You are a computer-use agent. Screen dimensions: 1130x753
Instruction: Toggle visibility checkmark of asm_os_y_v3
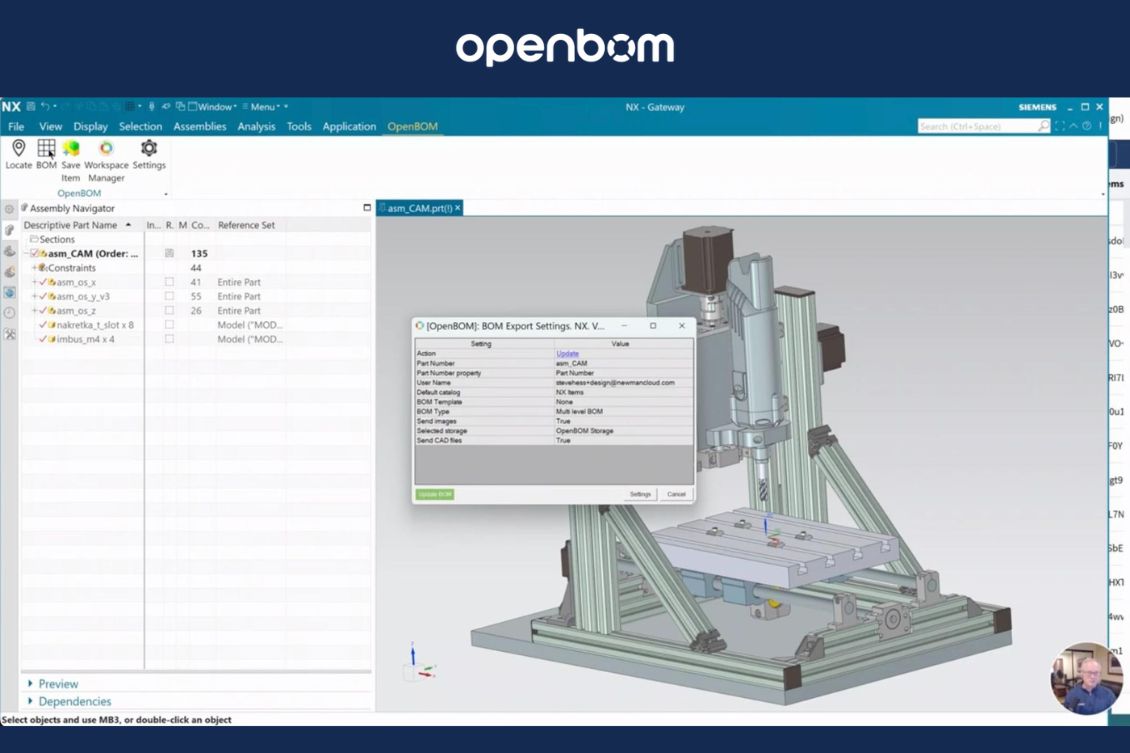coord(43,296)
